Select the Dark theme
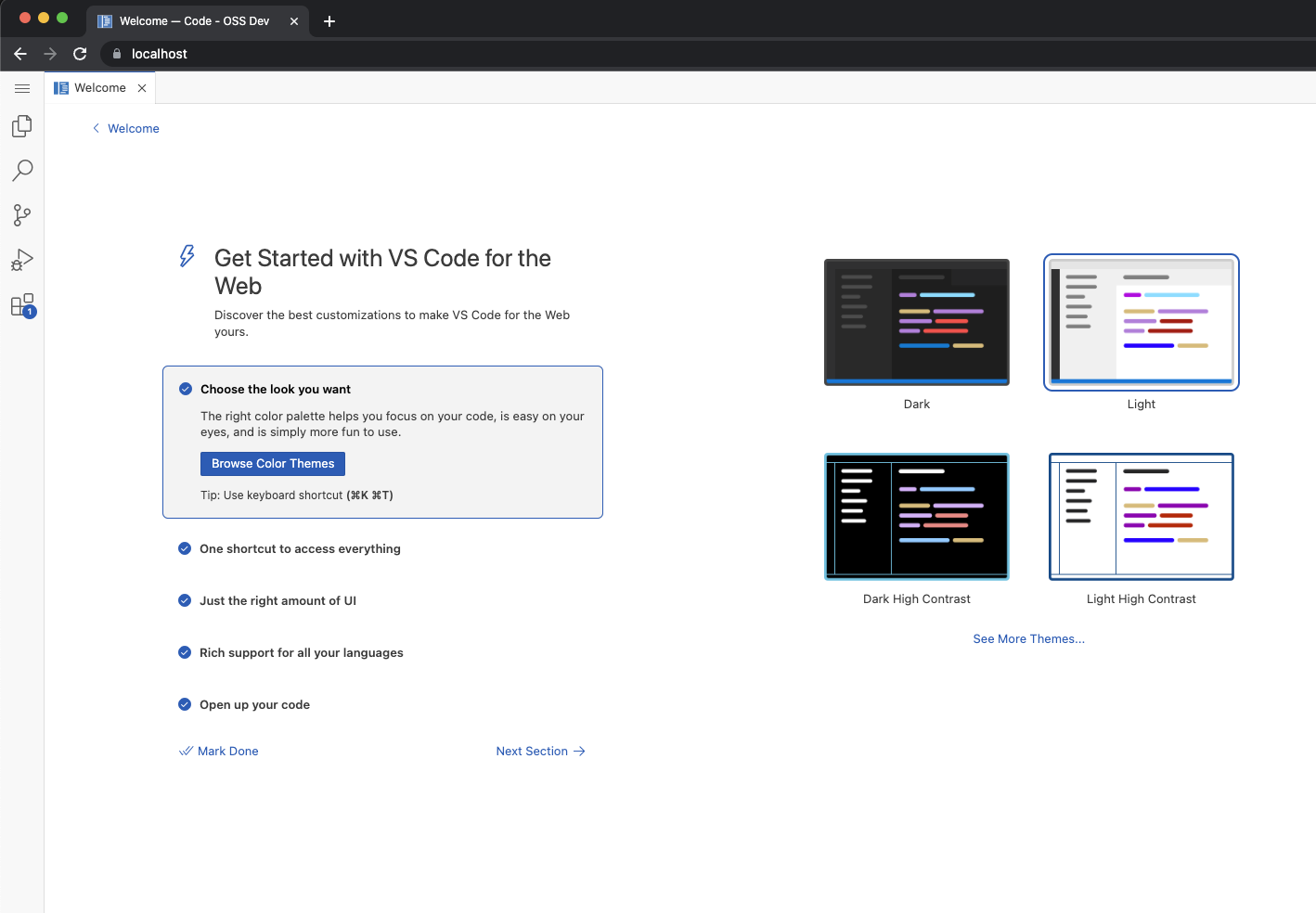This screenshot has height=913, width=1316. click(x=916, y=322)
